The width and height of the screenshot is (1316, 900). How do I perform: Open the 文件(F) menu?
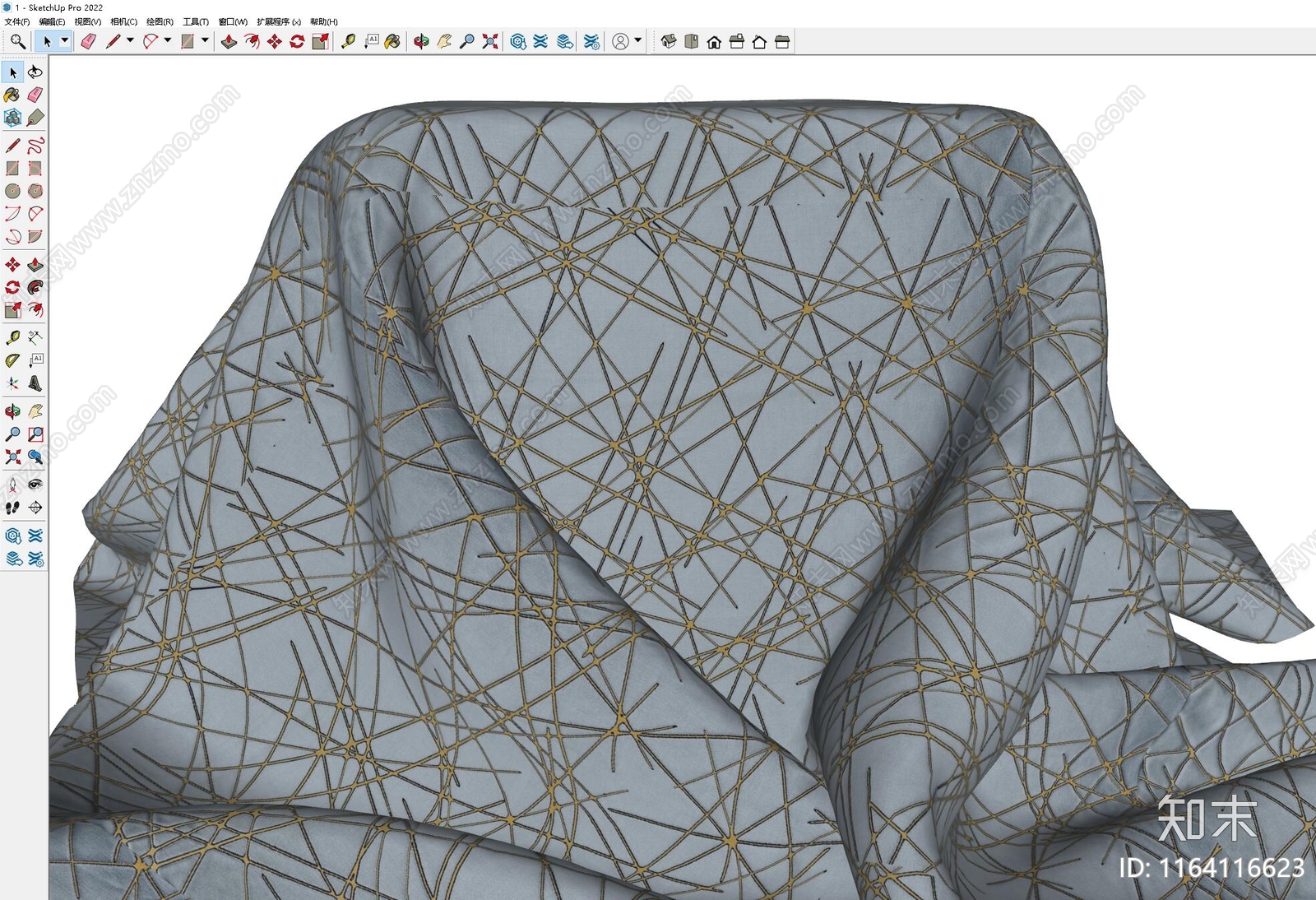click(17, 22)
